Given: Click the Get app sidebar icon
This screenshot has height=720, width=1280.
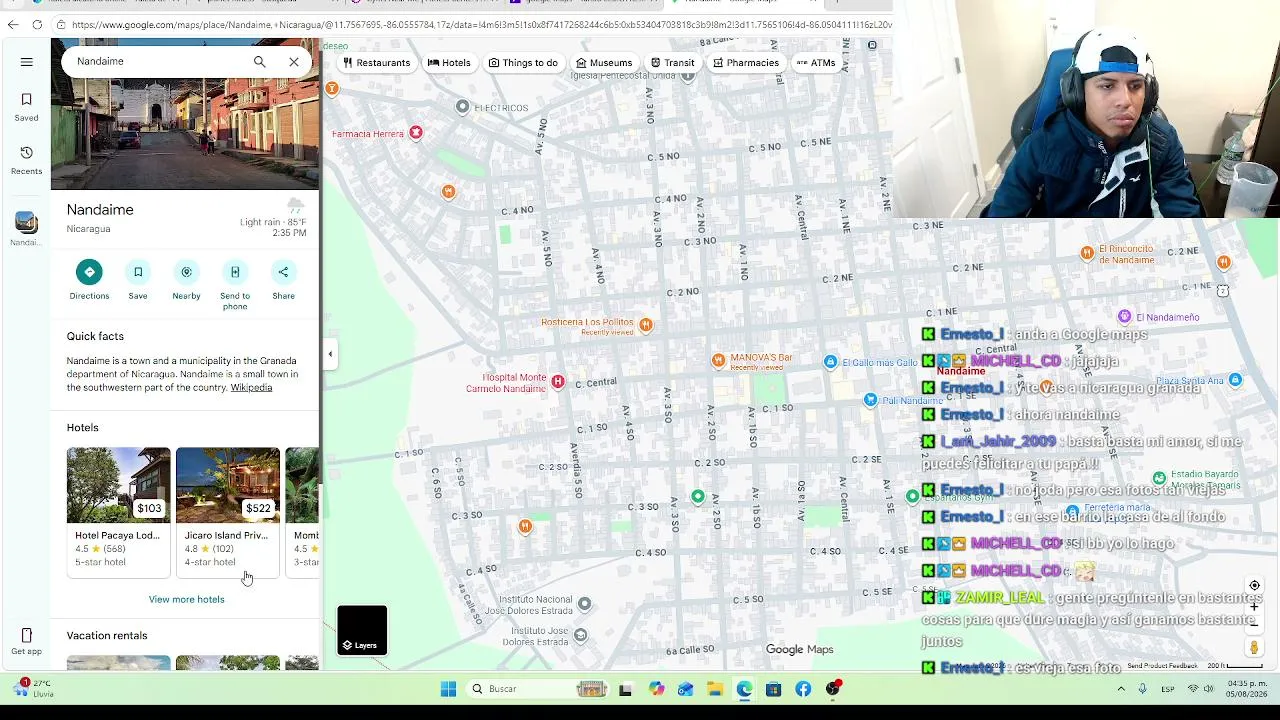Looking at the screenshot, I should point(27,641).
